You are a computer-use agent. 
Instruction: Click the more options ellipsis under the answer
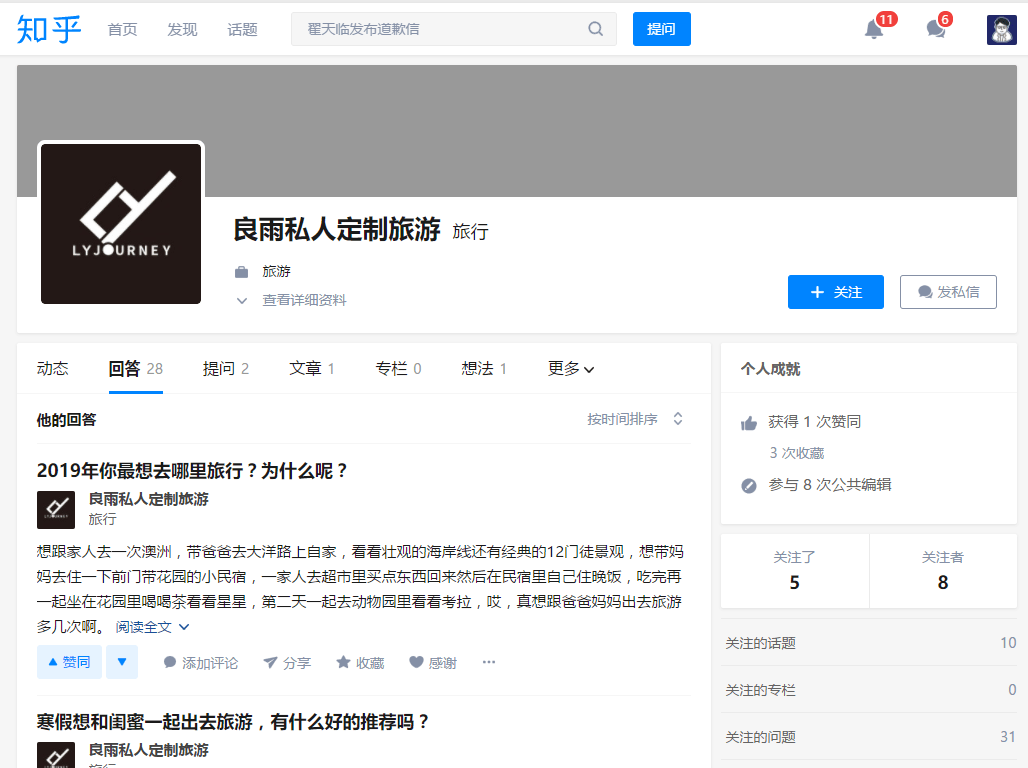coord(488,661)
